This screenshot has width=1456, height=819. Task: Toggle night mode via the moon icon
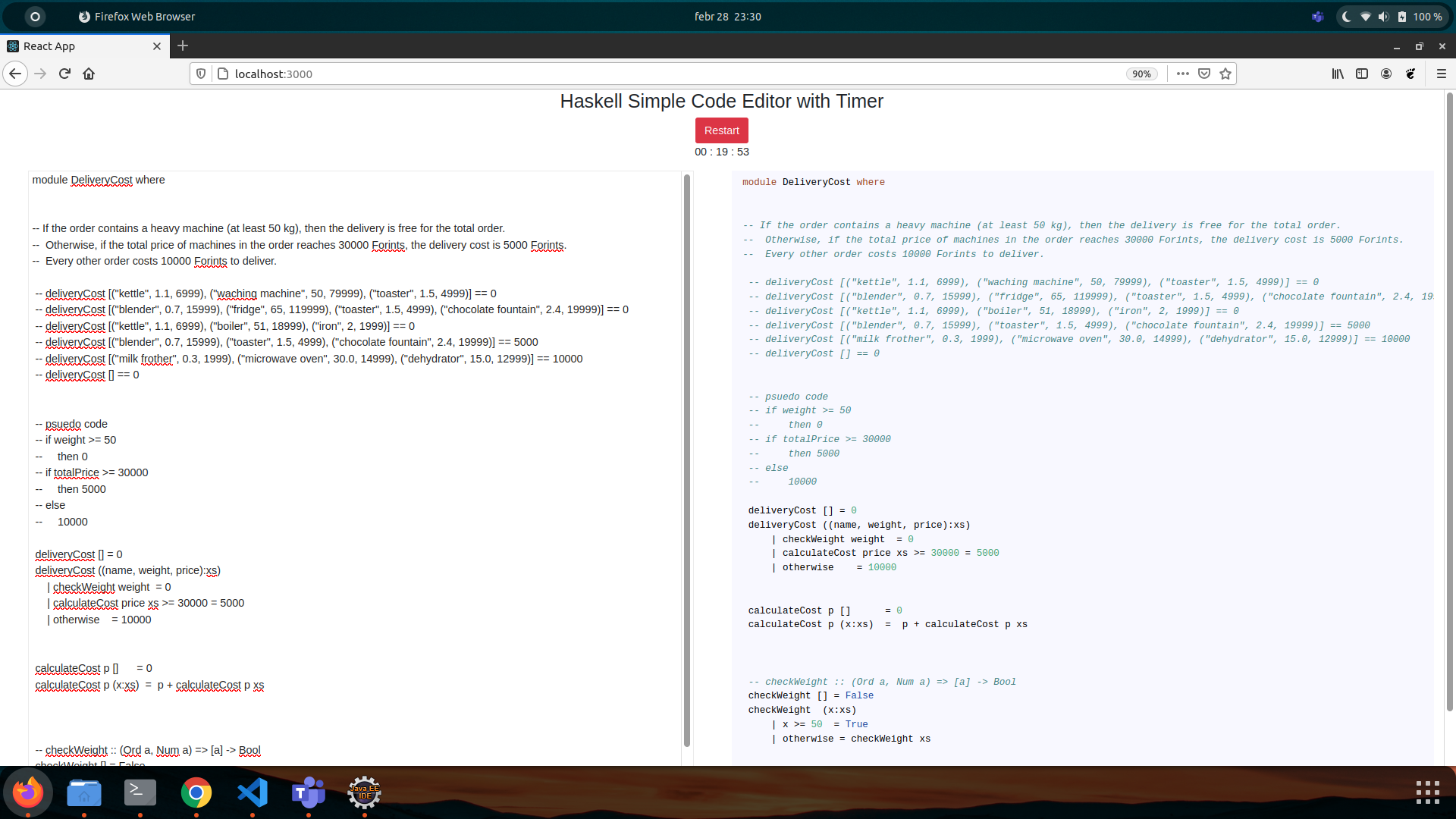tap(1345, 16)
